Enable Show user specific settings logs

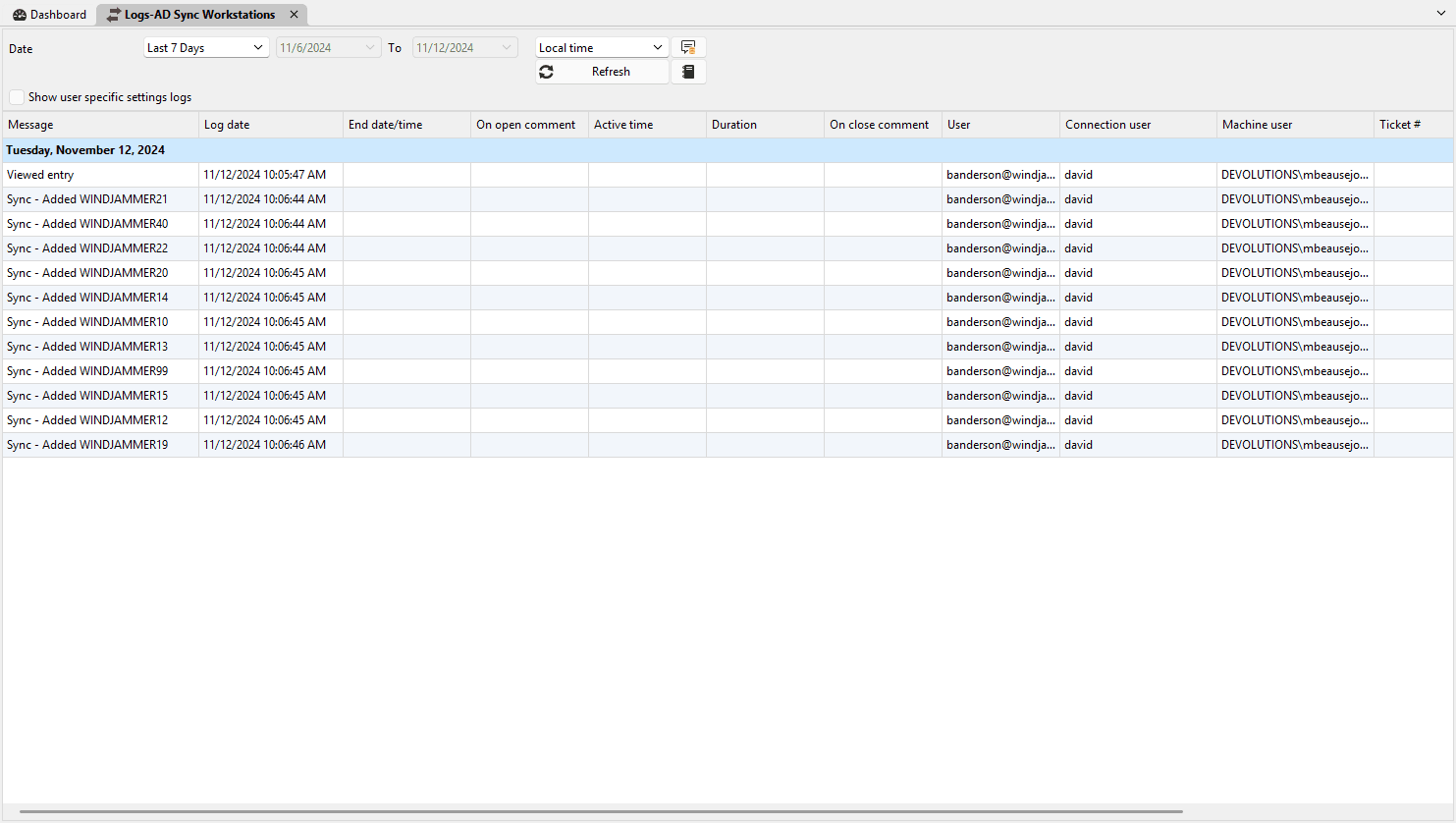pyautogui.click(x=17, y=97)
